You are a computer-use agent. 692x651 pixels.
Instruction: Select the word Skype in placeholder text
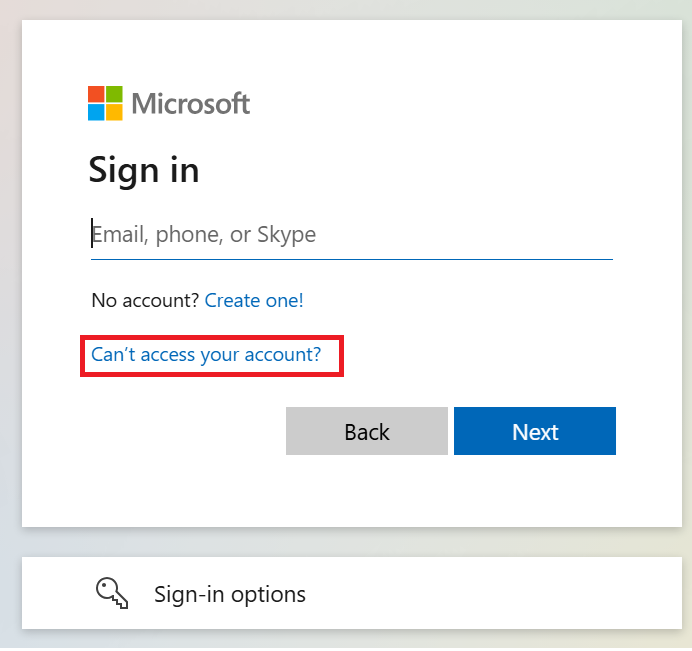[286, 235]
